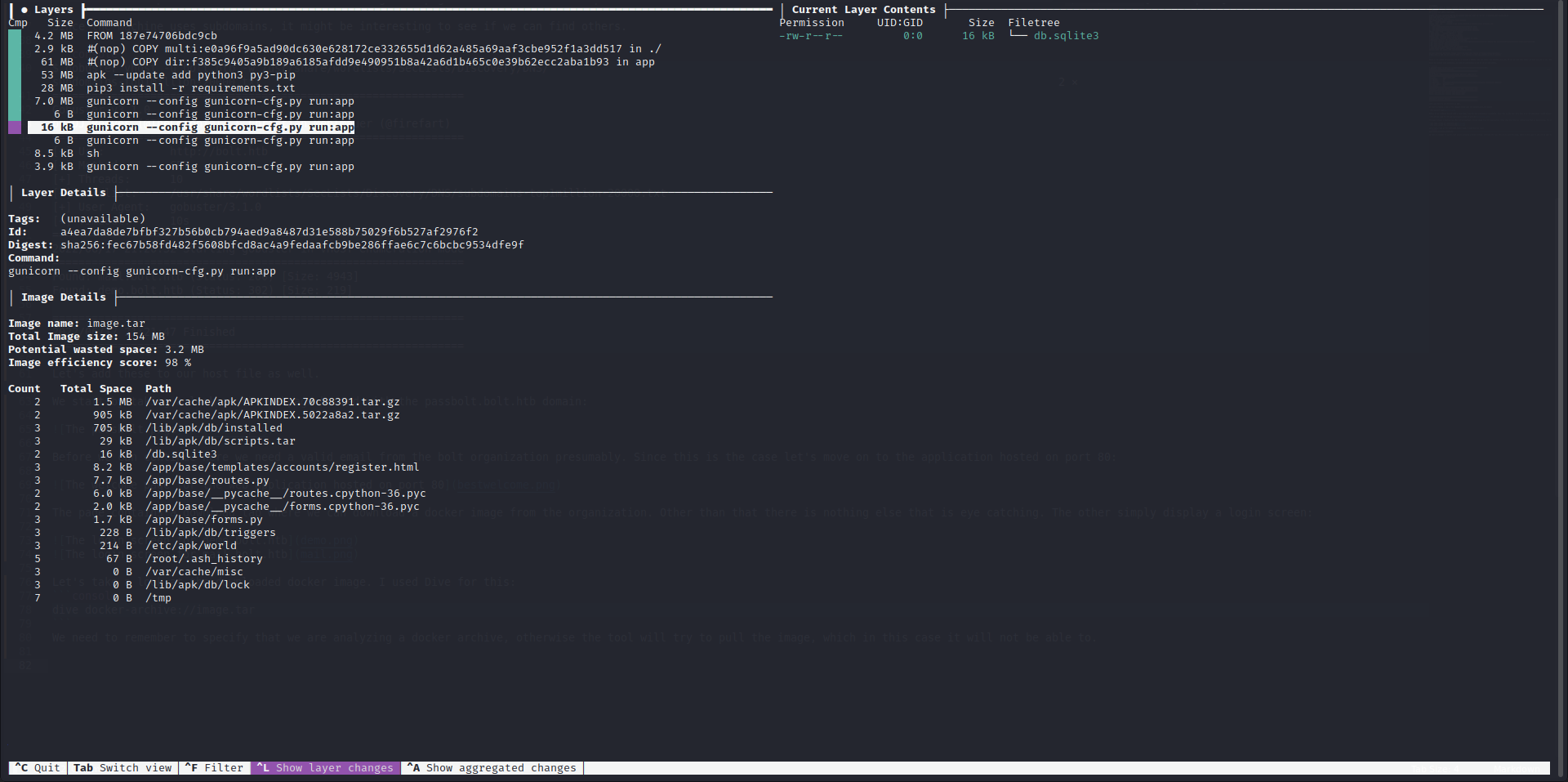Click the Current Layer Contents header
The image size is (1568, 782).
point(863,9)
